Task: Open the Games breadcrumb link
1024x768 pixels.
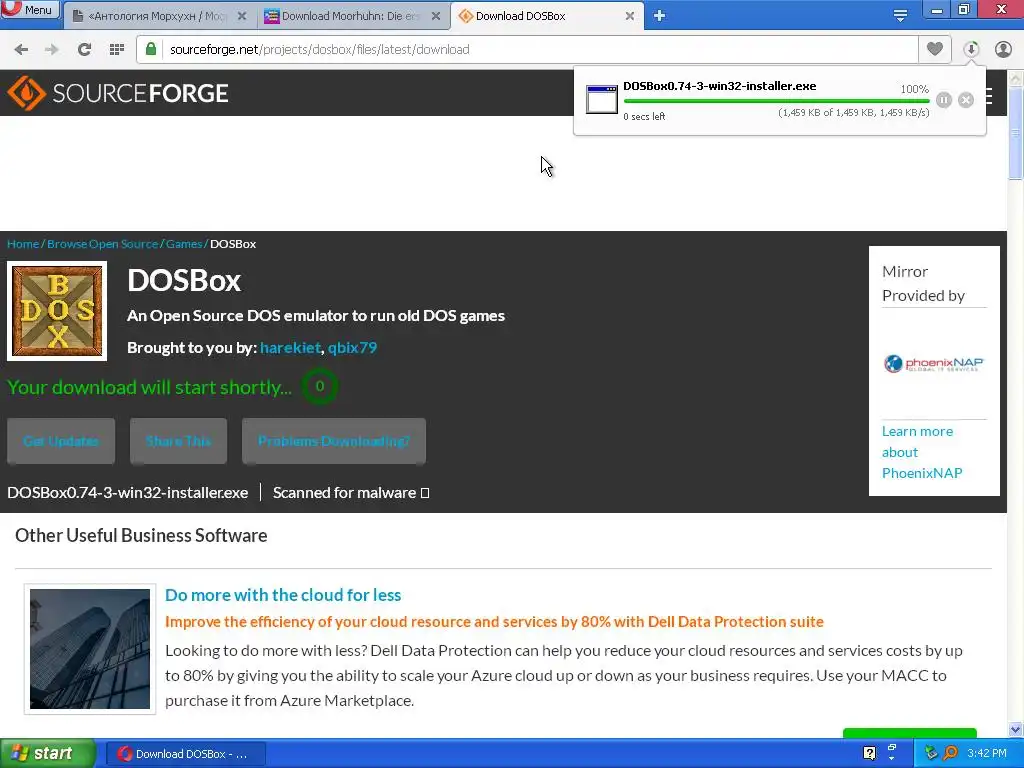Action: point(184,244)
